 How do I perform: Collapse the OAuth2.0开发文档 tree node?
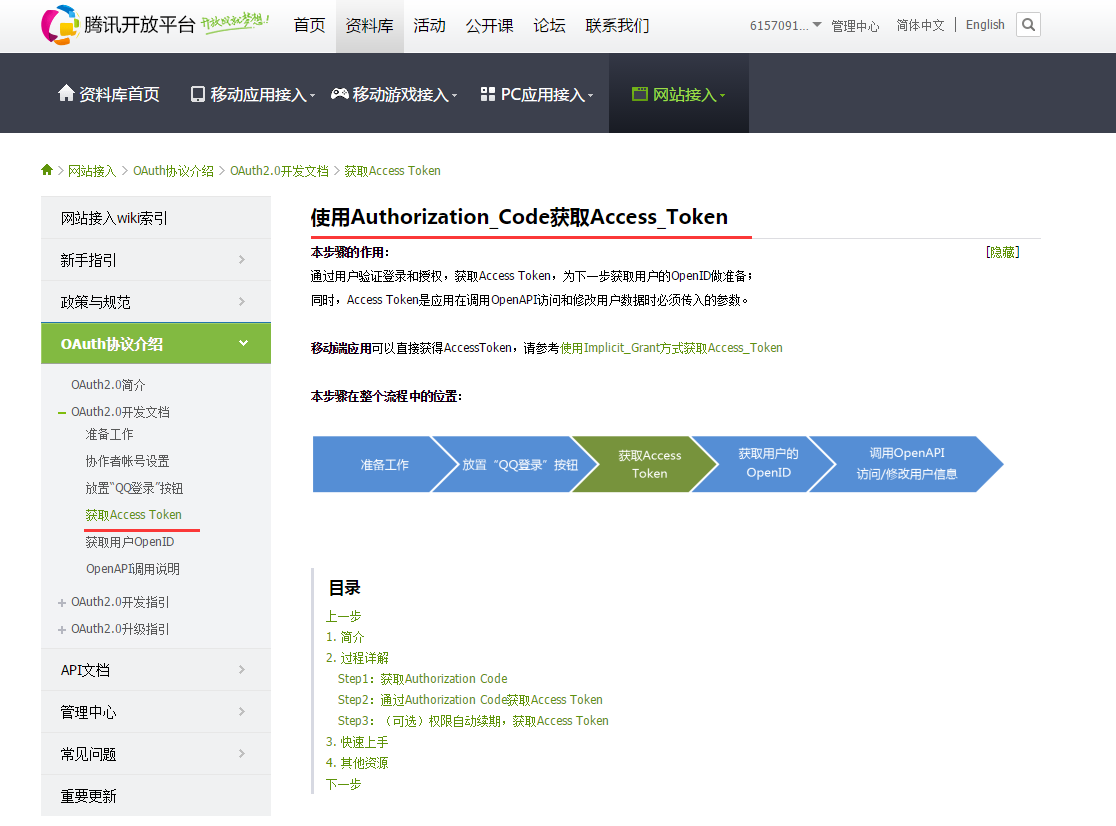point(62,413)
